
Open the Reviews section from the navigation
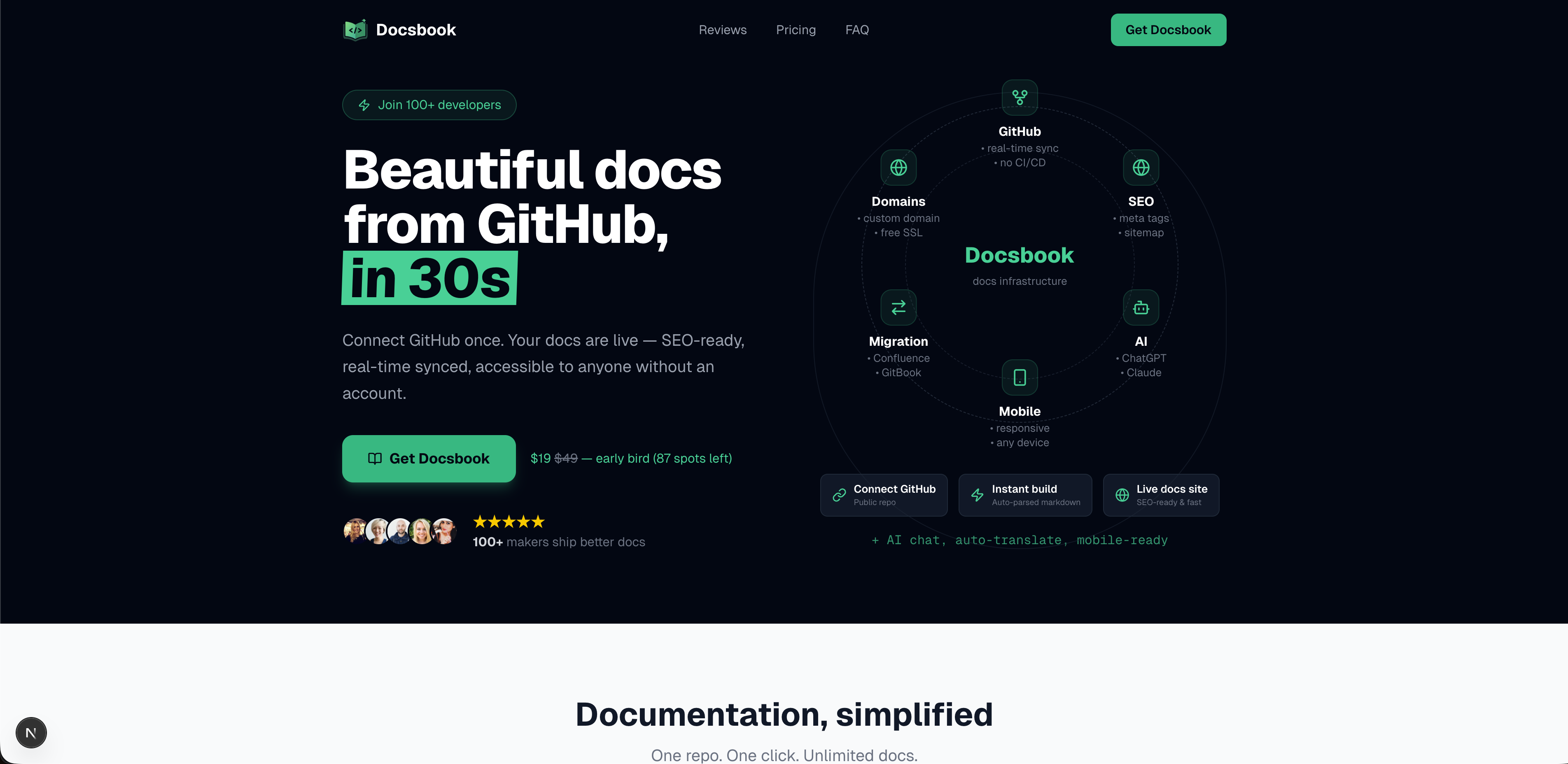pos(723,30)
